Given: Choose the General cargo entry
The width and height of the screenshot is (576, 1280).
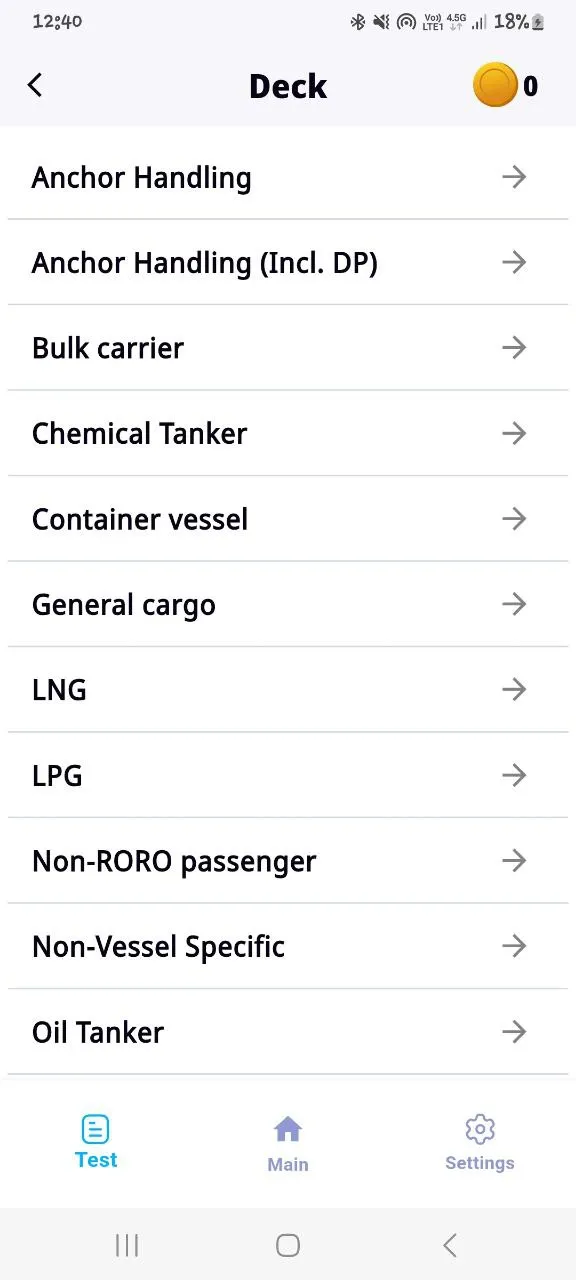Looking at the screenshot, I should 288,605.
